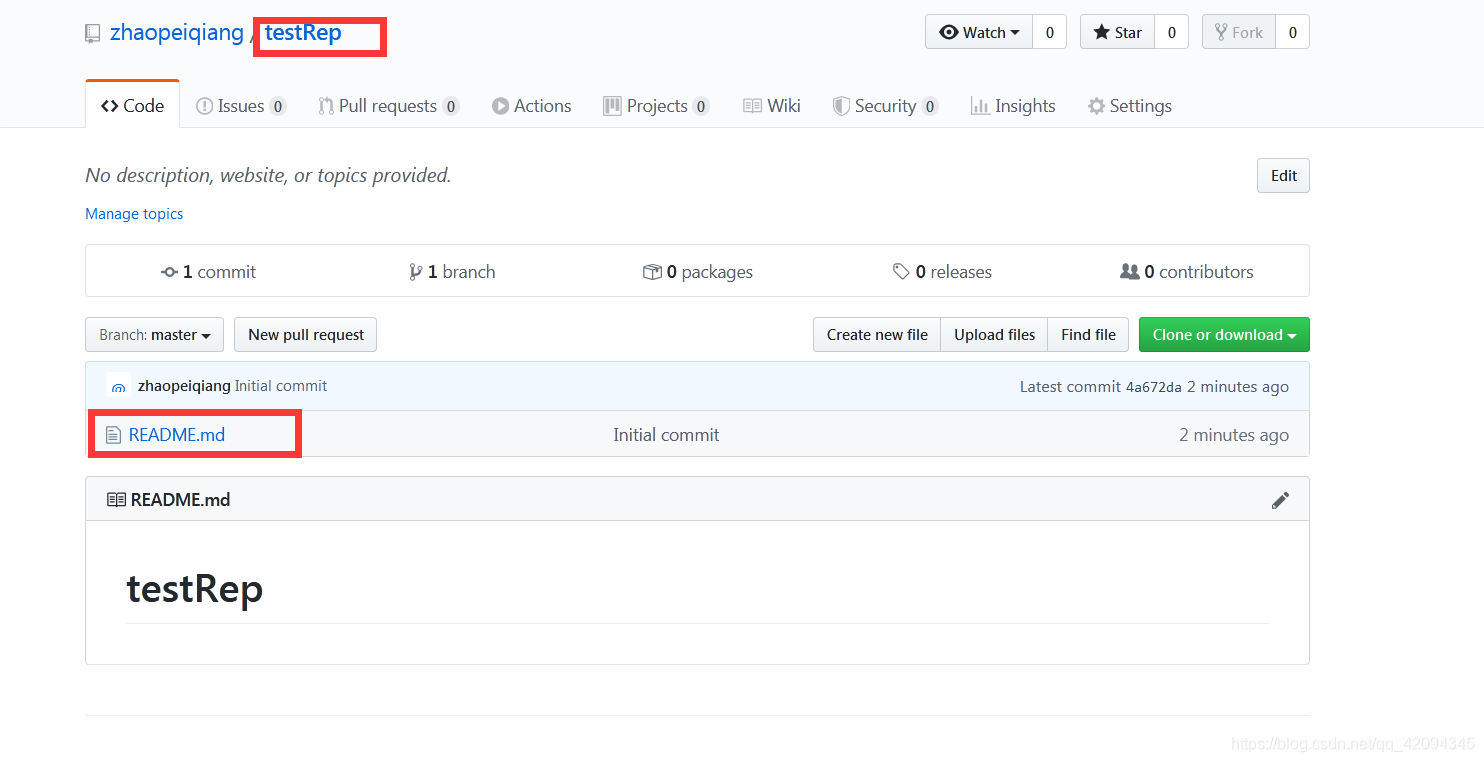
Task: Open the Insights tab
Action: pos(1013,106)
